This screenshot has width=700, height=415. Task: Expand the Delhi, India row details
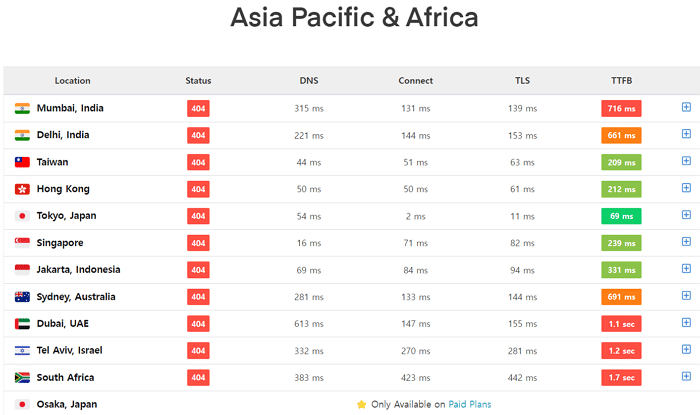coord(686,134)
